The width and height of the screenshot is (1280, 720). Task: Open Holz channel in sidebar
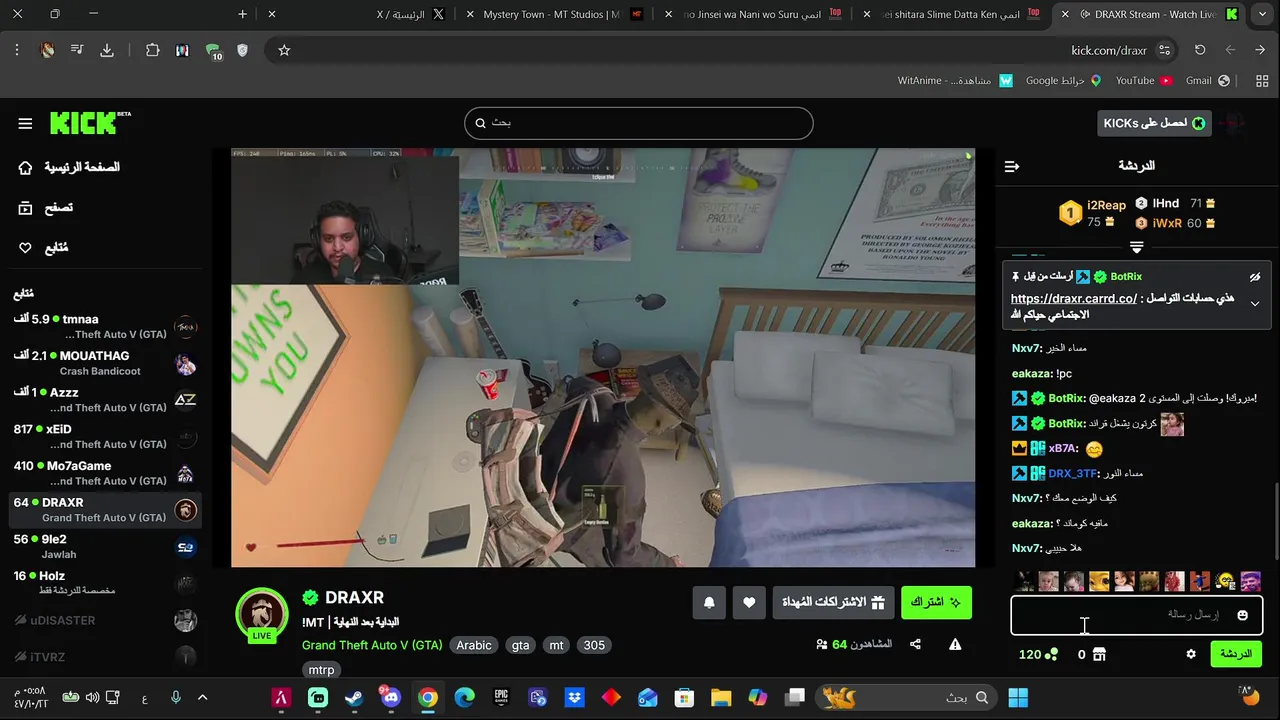pos(105,583)
